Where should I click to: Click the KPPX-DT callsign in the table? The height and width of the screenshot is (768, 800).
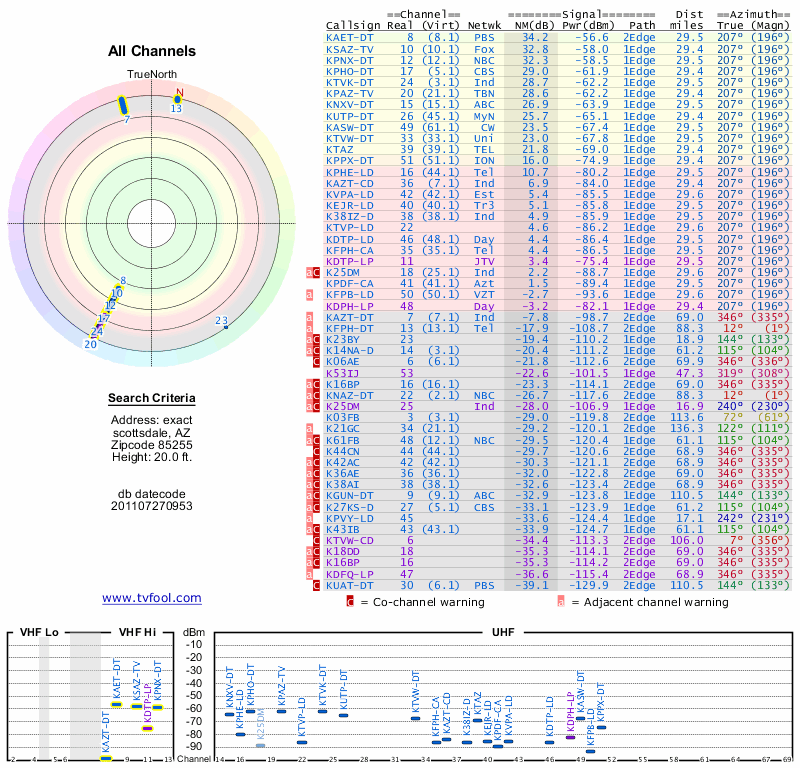coord(349,161)
